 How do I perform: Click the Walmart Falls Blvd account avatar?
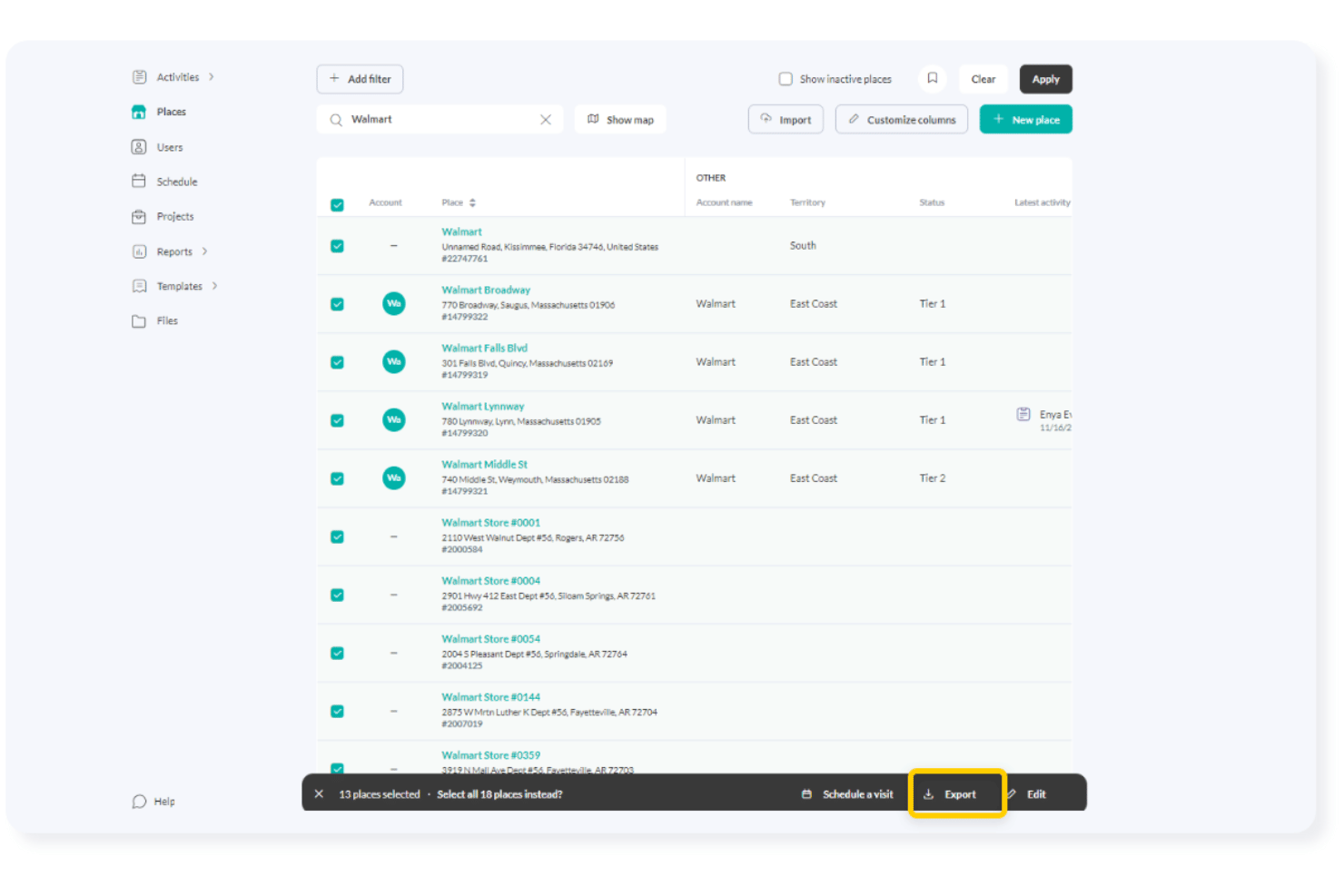tap(394, 362)
